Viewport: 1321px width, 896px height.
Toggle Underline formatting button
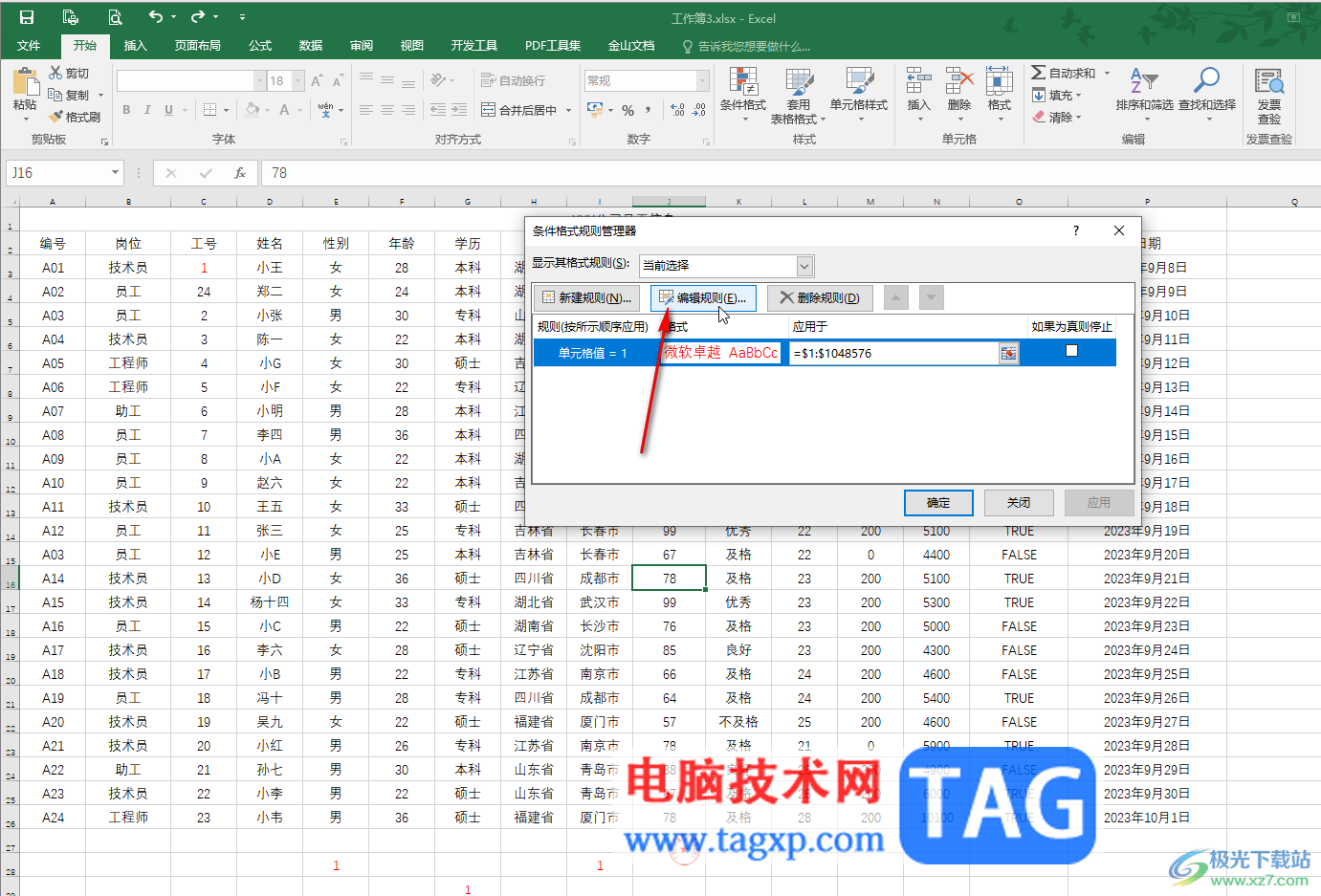tap(168, 110)
